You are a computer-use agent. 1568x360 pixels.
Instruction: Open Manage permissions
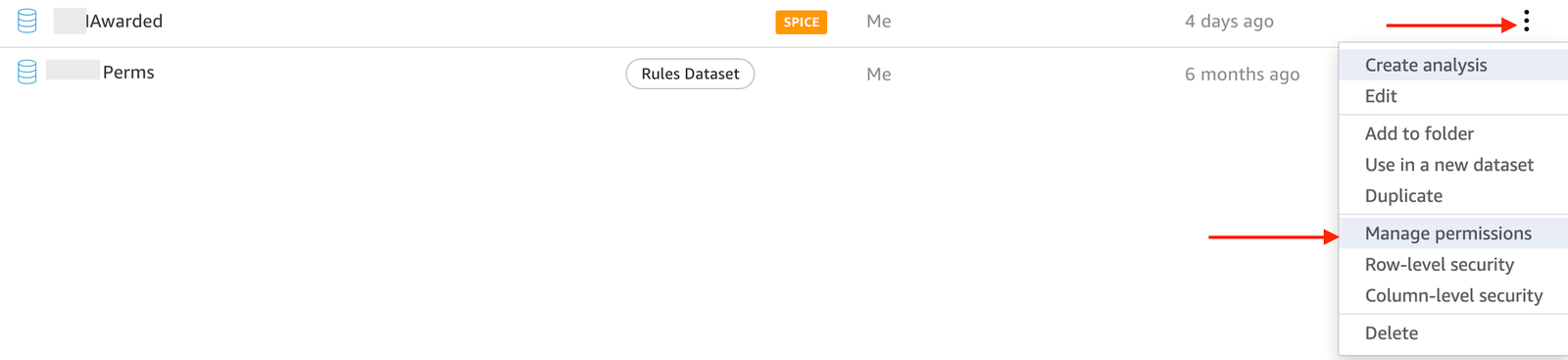click(x=1447, y=233)
